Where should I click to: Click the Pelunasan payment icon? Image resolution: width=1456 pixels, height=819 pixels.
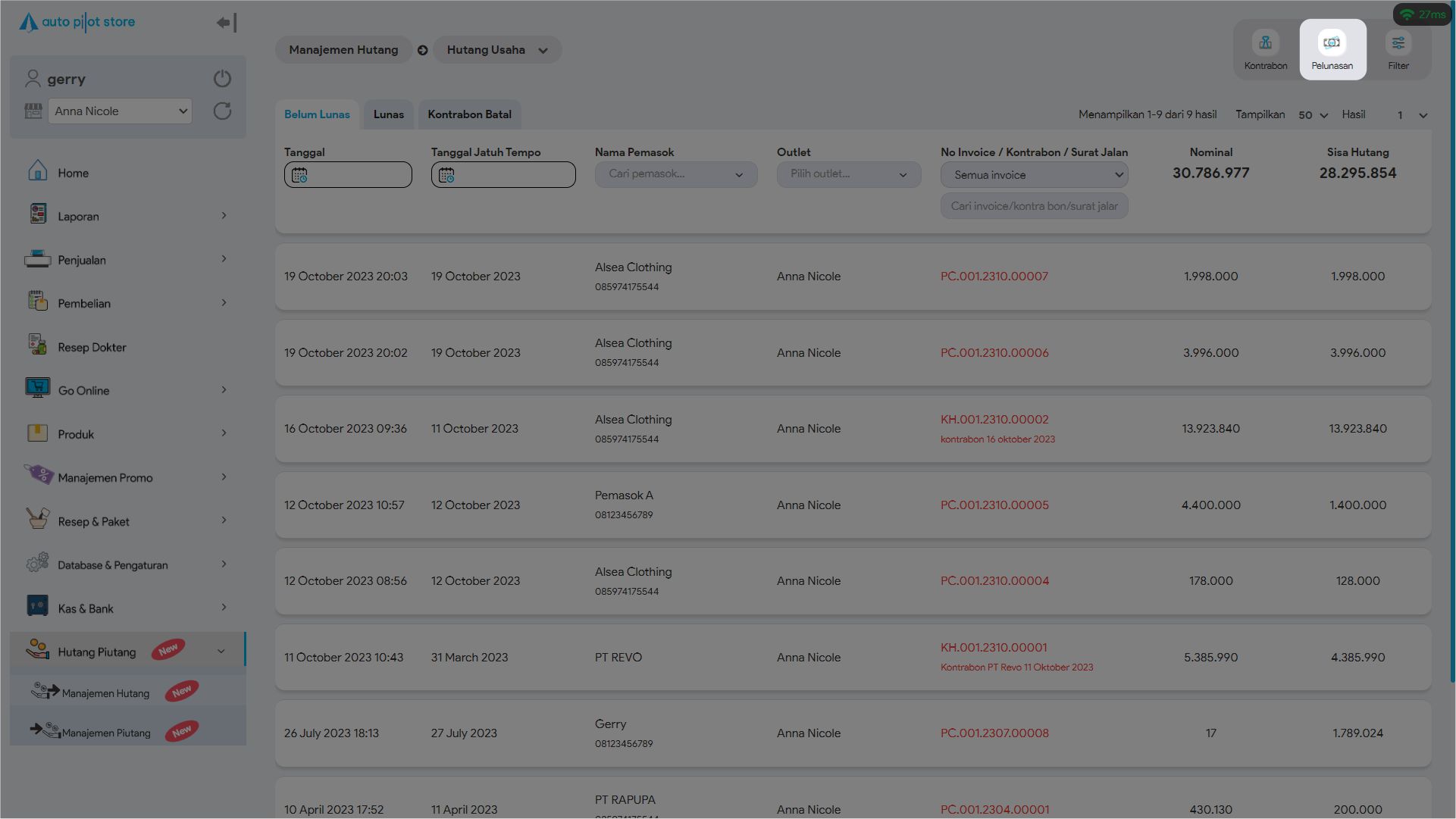click(x=1332, y=43)
